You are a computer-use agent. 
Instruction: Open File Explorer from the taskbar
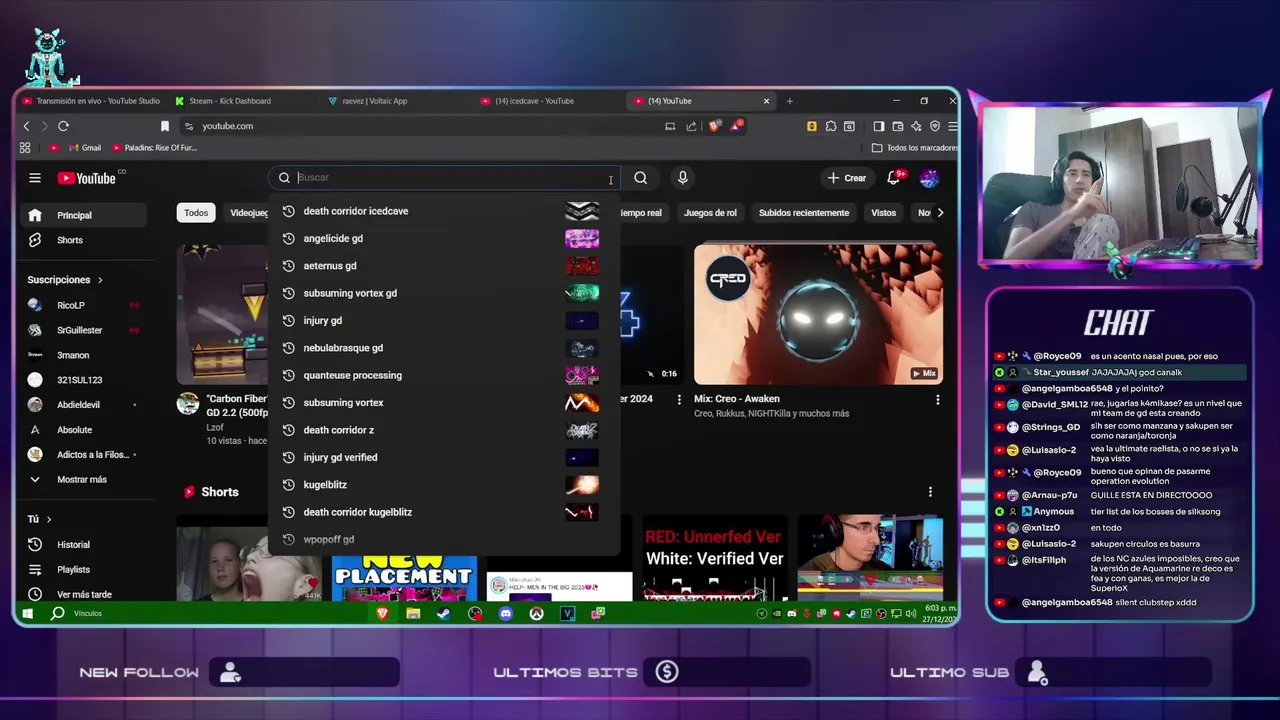pyautogui.click(x=413, y=613)
